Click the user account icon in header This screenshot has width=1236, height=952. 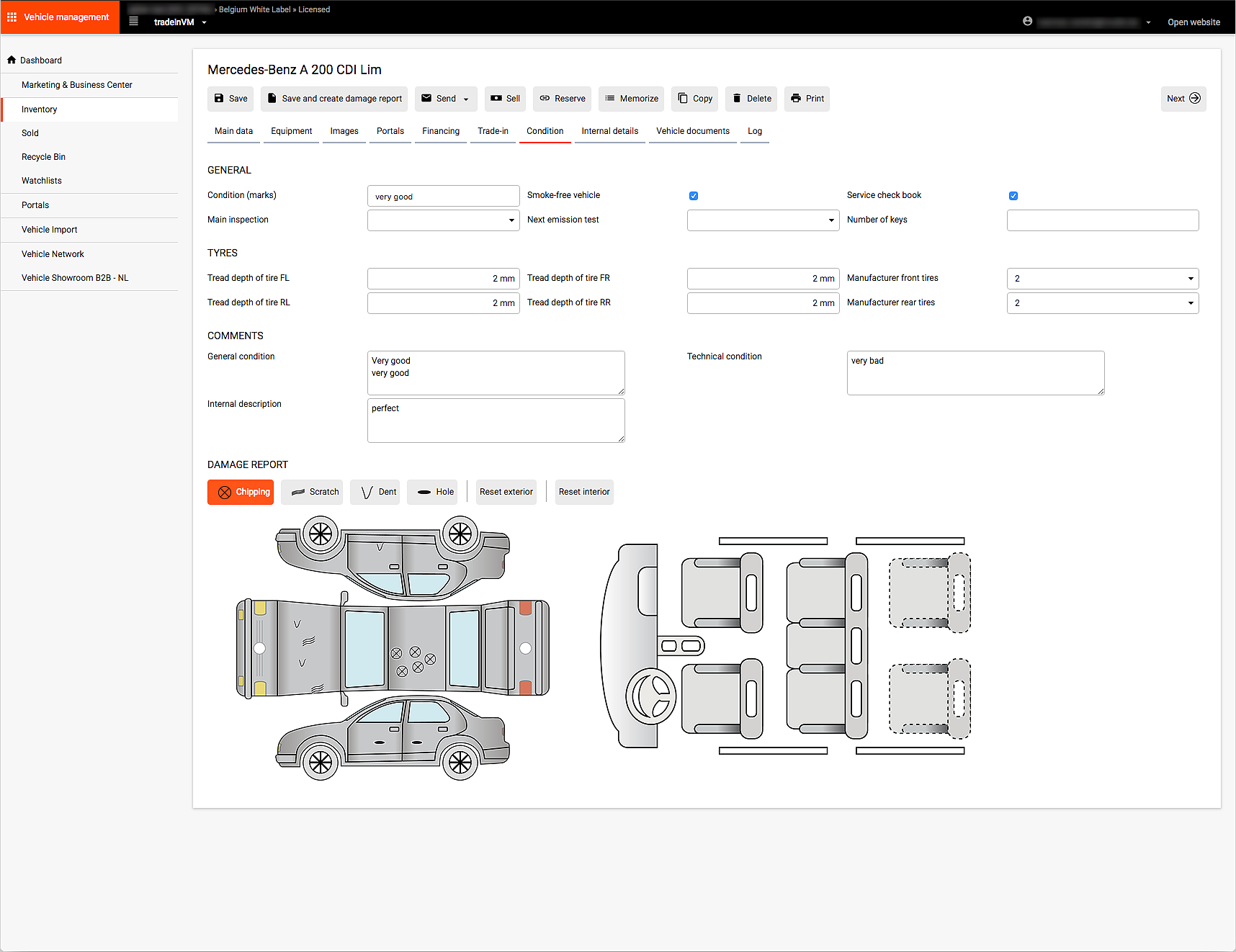point(1027,22)
